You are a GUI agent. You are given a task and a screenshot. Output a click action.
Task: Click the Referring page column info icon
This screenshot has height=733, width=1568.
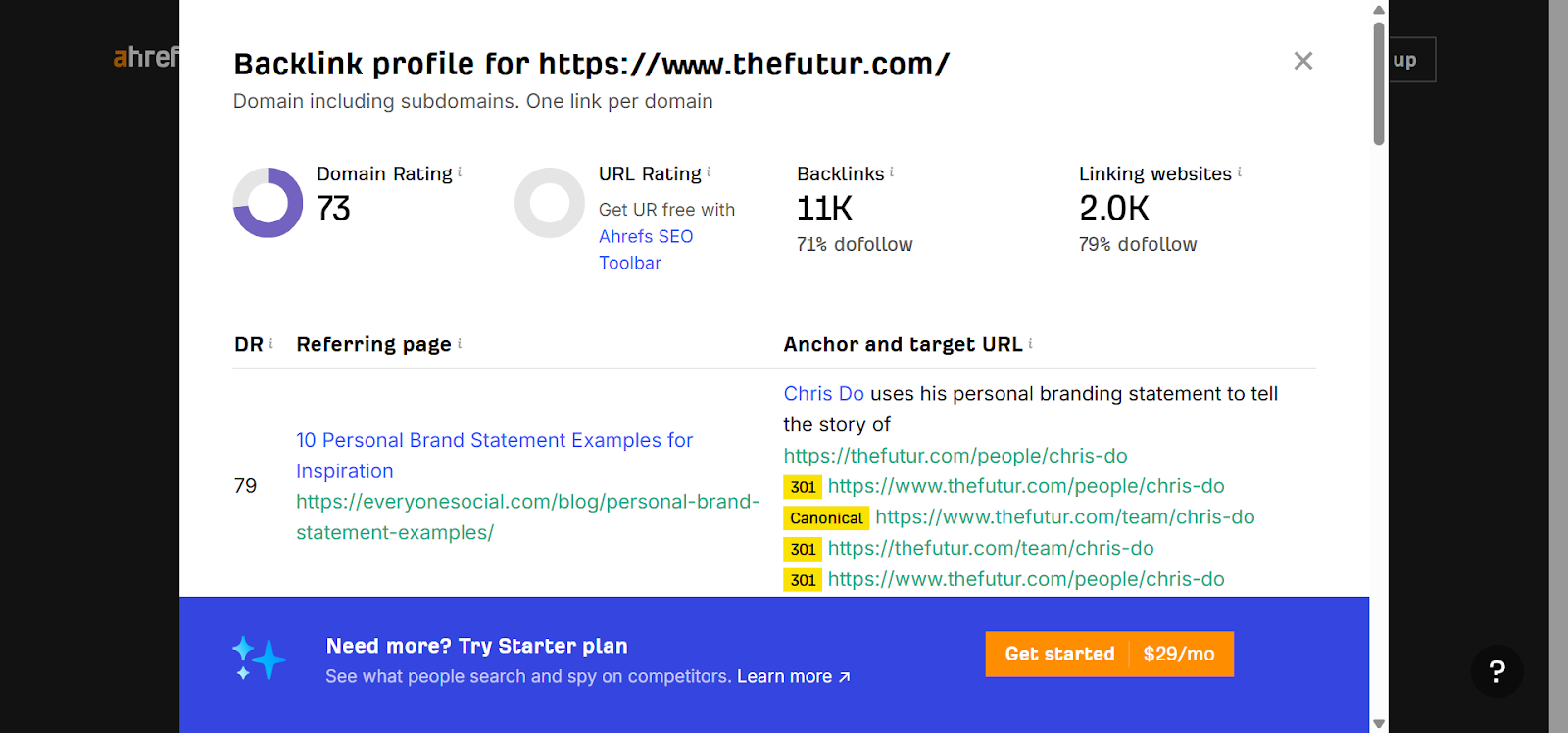tap(462, 343)
